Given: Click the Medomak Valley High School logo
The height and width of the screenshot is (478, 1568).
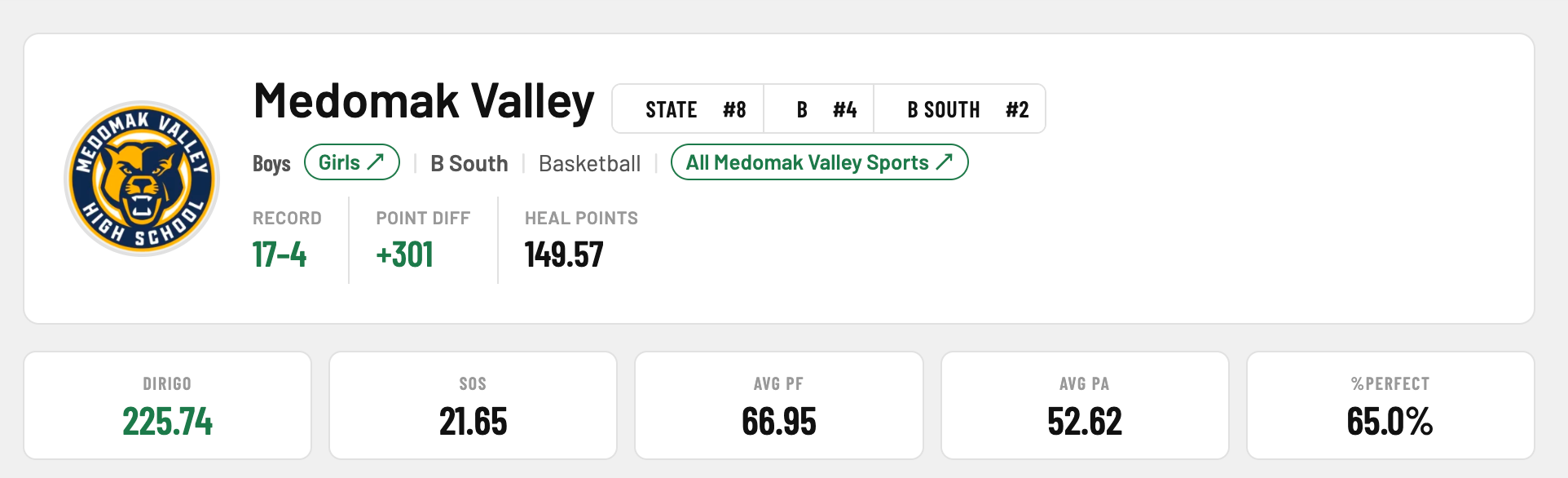Looking at the screenshot, I should tap(142, 178).
